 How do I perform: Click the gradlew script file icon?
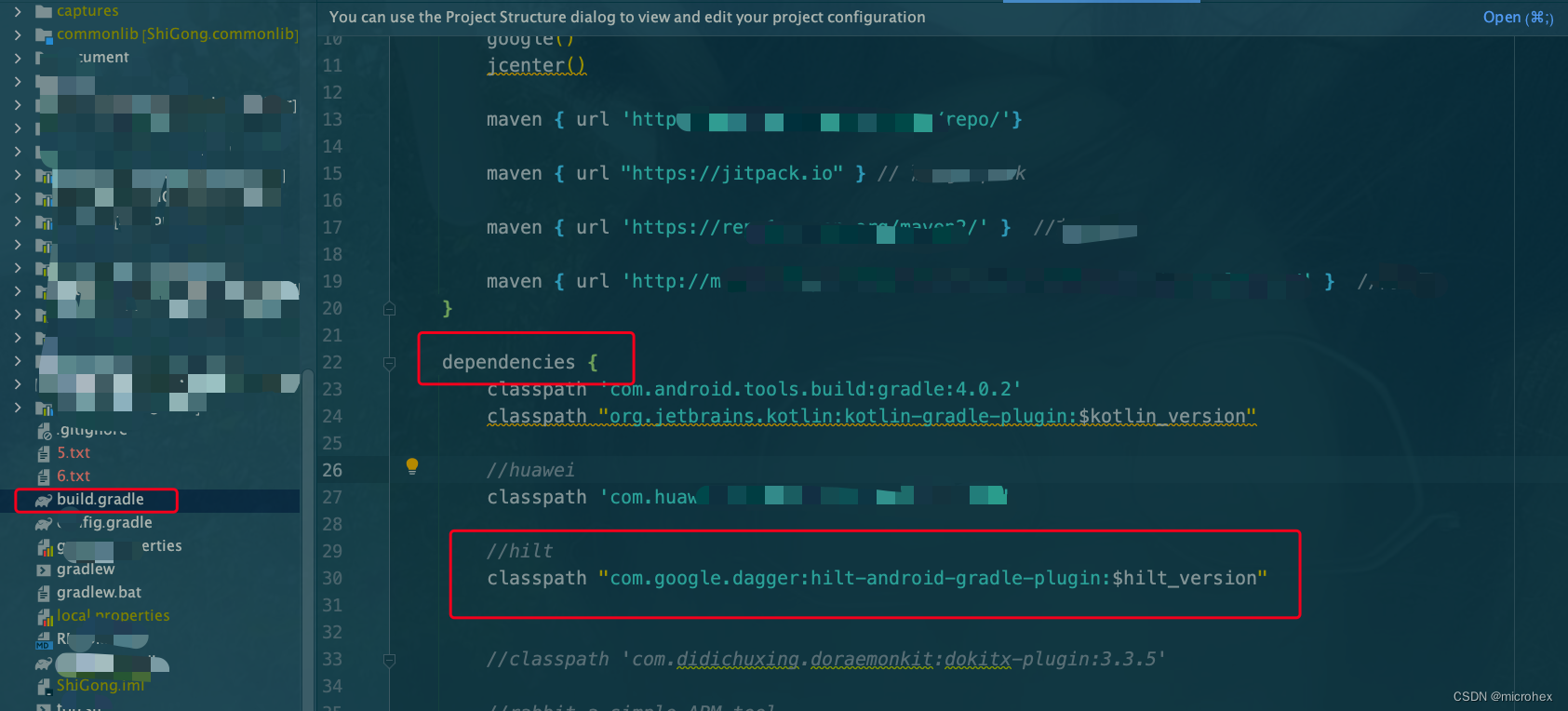44,570
